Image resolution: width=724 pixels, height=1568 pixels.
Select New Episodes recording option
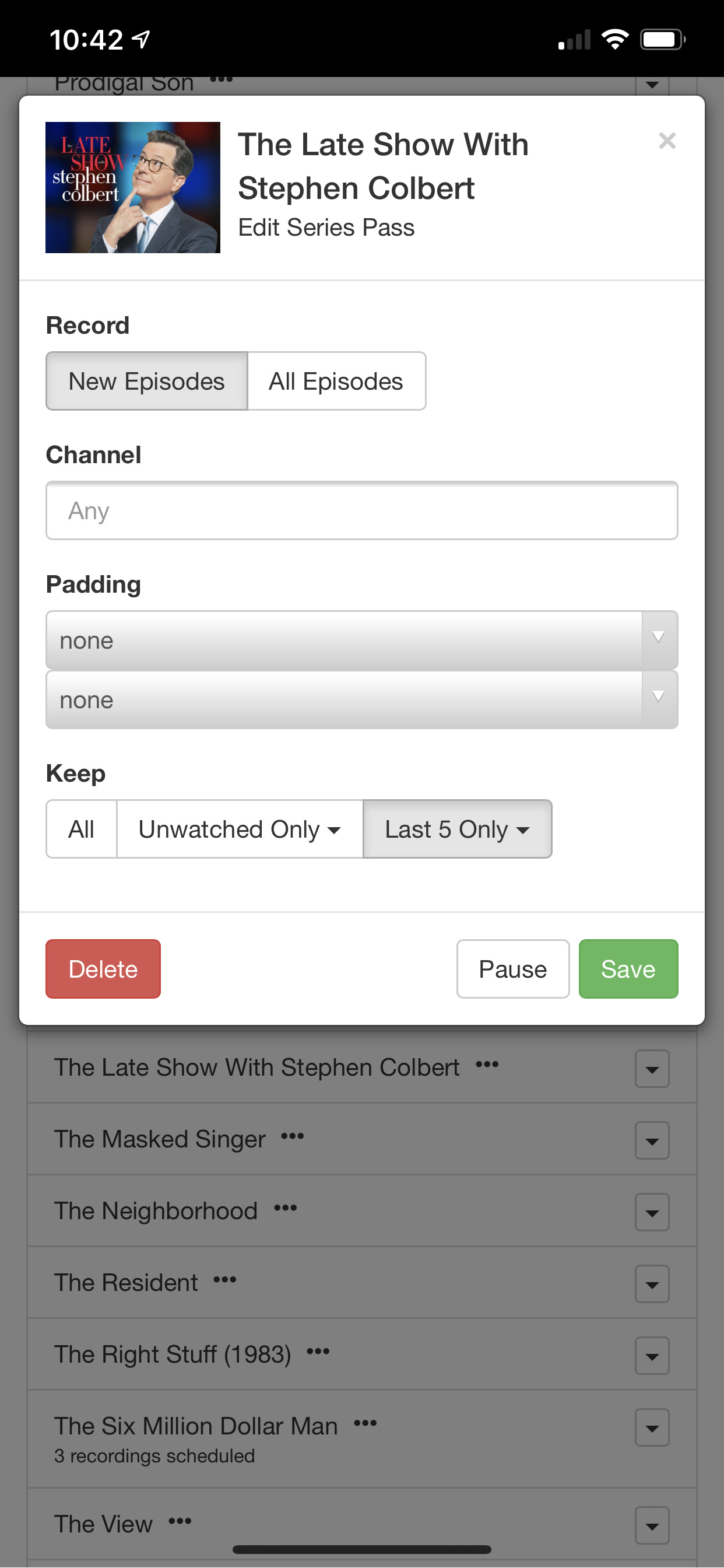[x=147, y=381]
